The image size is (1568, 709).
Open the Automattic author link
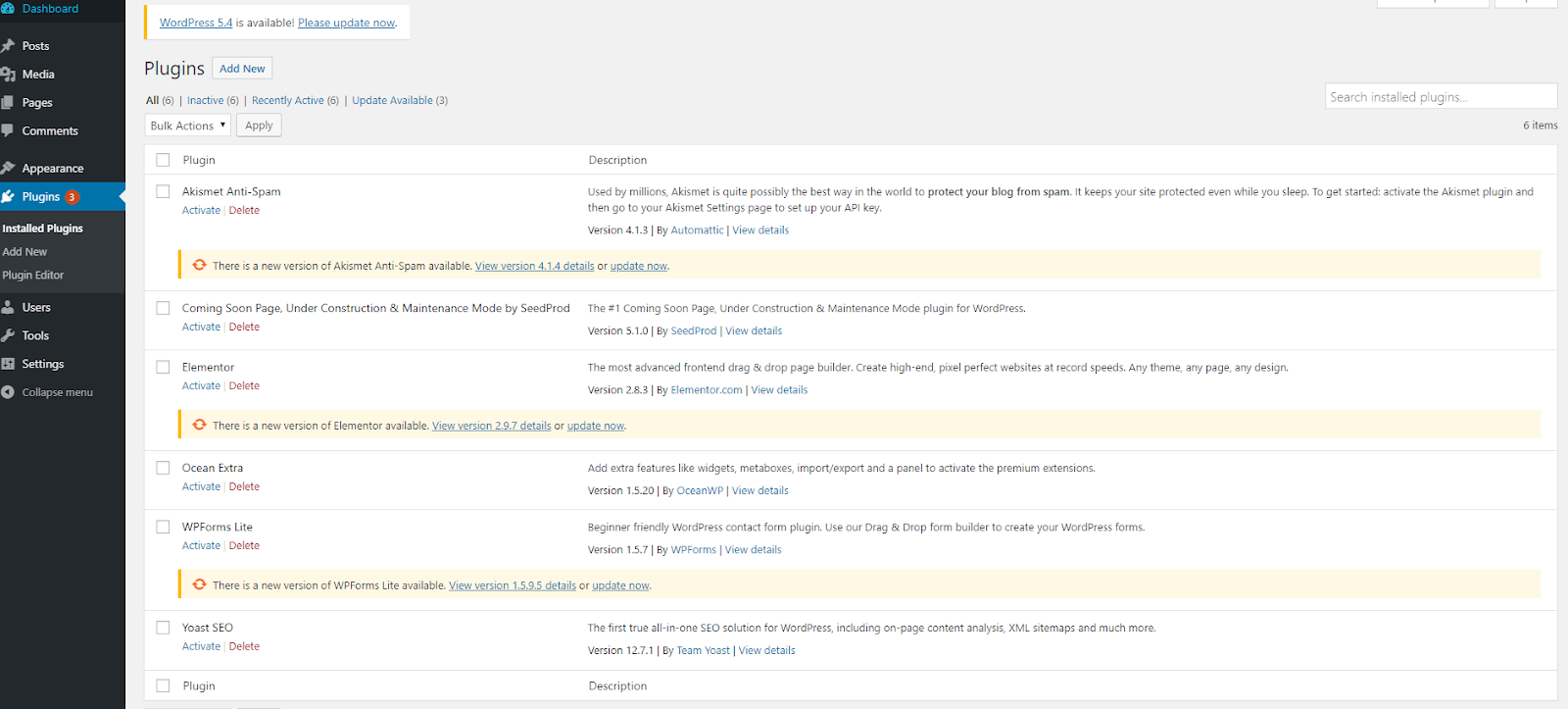698,230
